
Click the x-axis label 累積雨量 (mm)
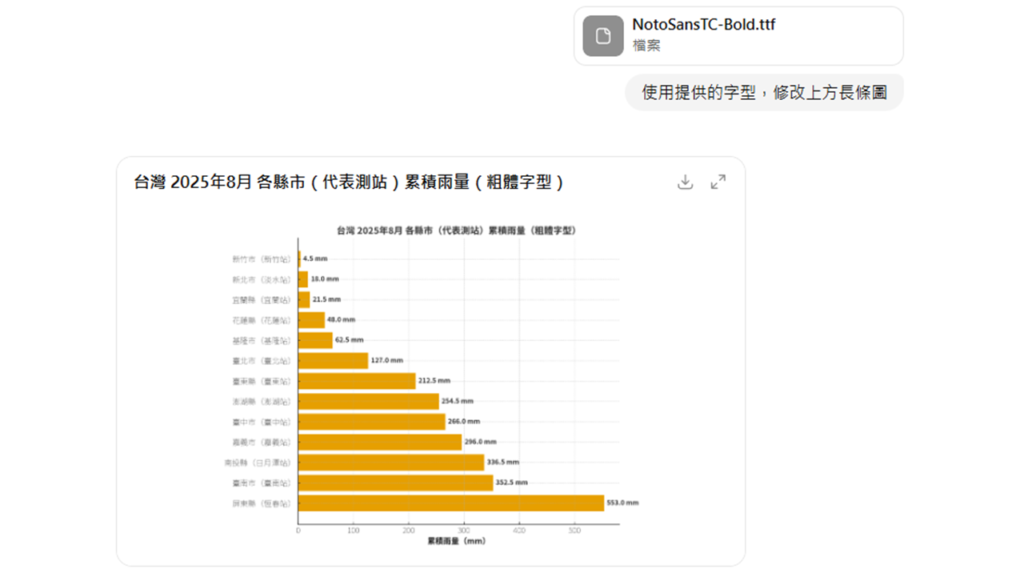coord(456,541)
